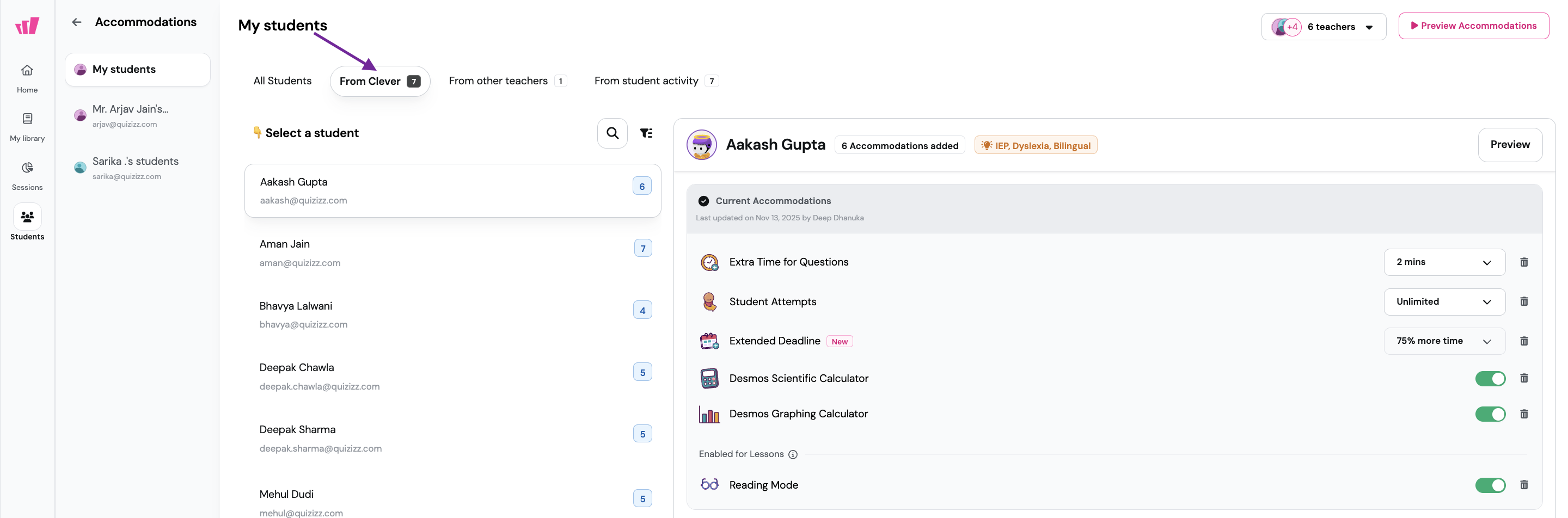The height and width of the screenshot is (518, 1568).
Task: Open the 2 mins extra time dropdown
Action: (1444, 263)
